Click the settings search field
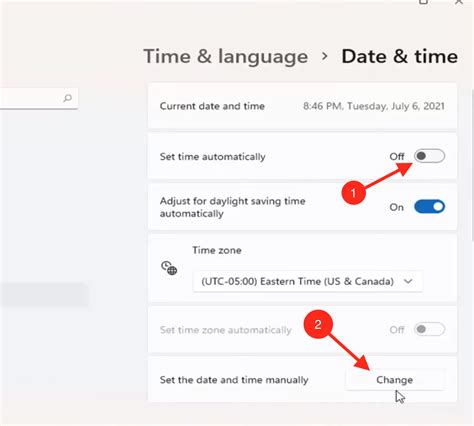474x426 pixels. click(x=38, y=98)
